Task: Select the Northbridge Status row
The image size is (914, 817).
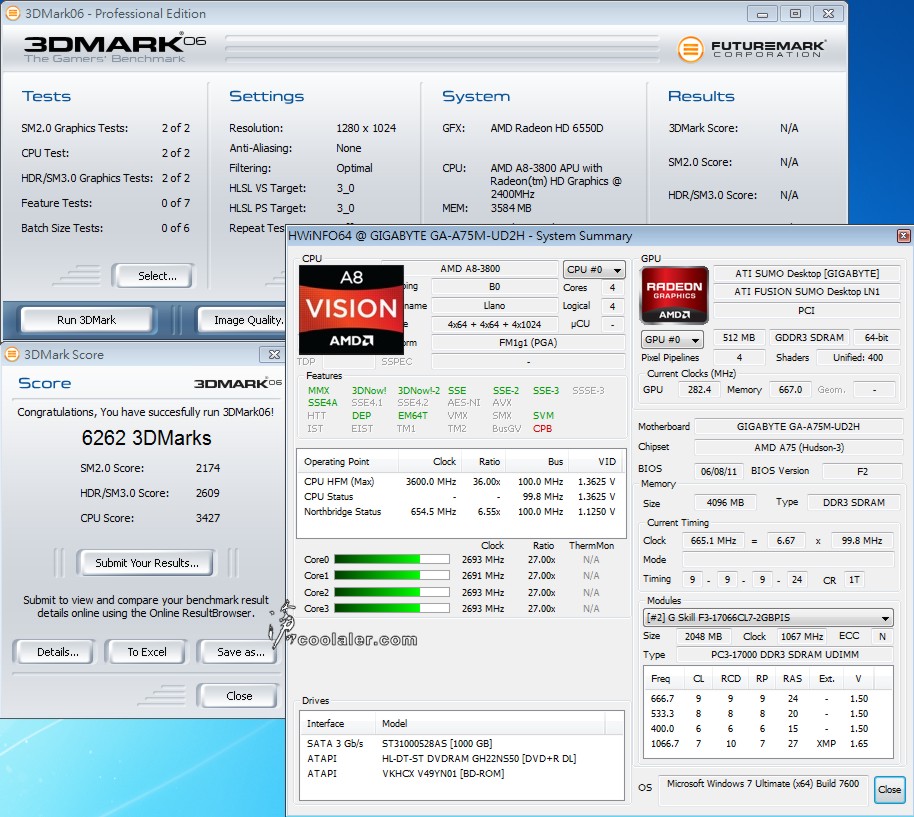Action: tap(460, 512)
